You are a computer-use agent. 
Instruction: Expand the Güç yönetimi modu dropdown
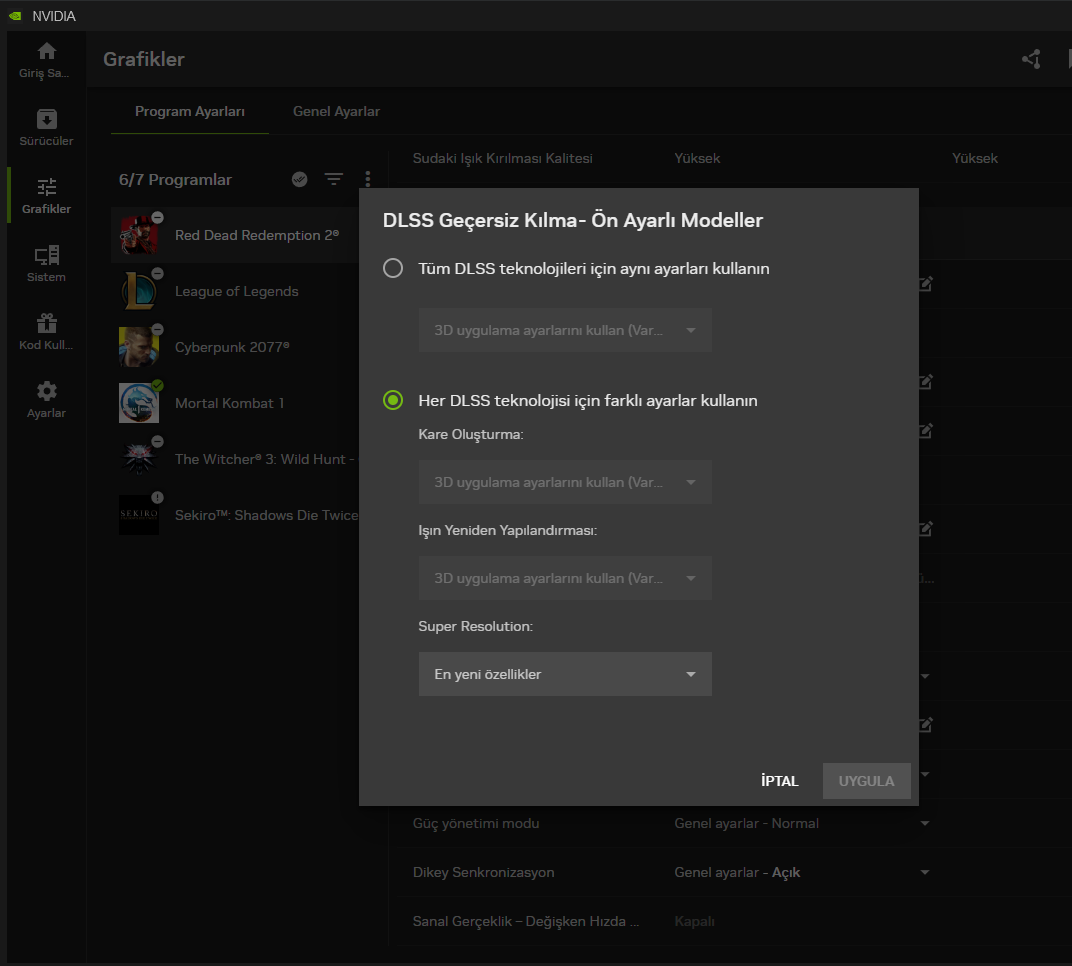[925, 823]
